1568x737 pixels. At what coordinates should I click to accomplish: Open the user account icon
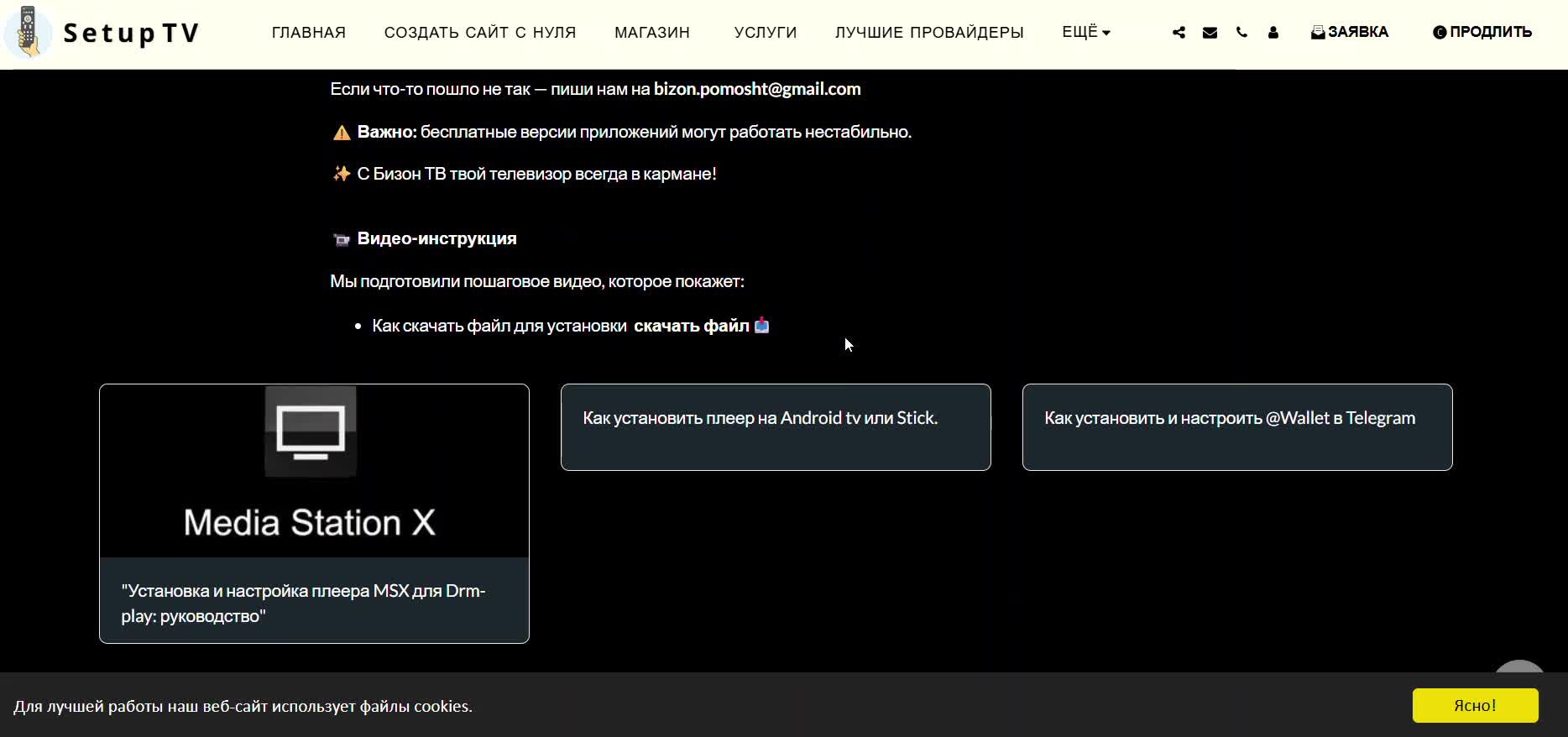1273,33
